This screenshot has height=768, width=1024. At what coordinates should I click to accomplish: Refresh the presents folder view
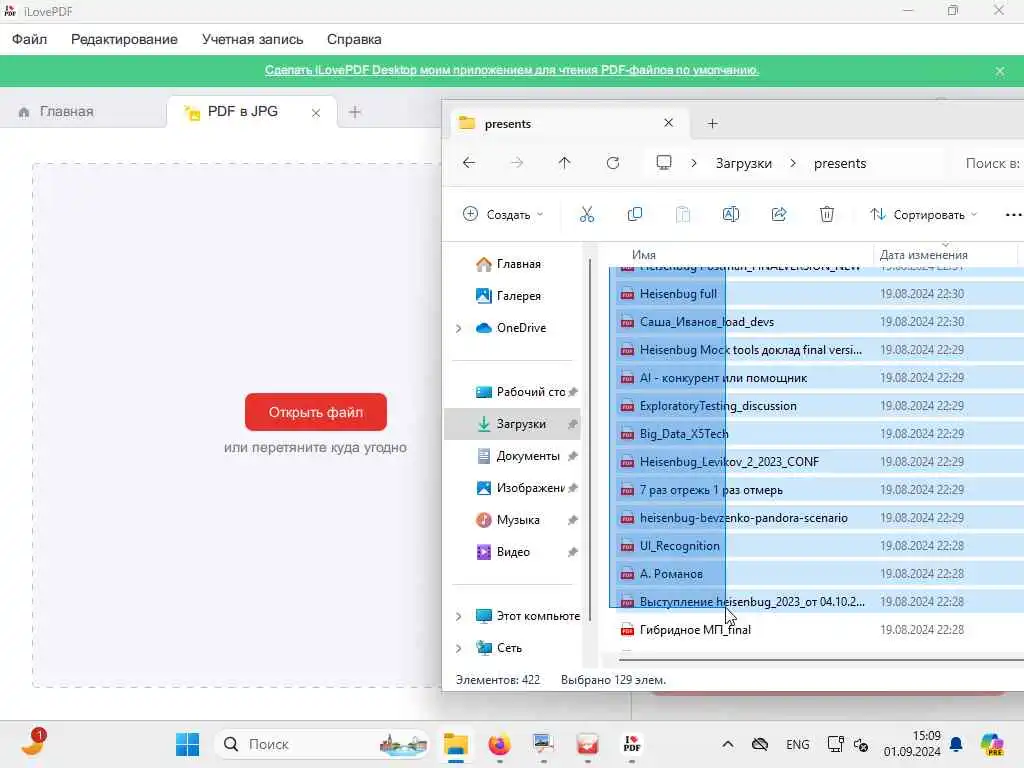click(613, 163)
